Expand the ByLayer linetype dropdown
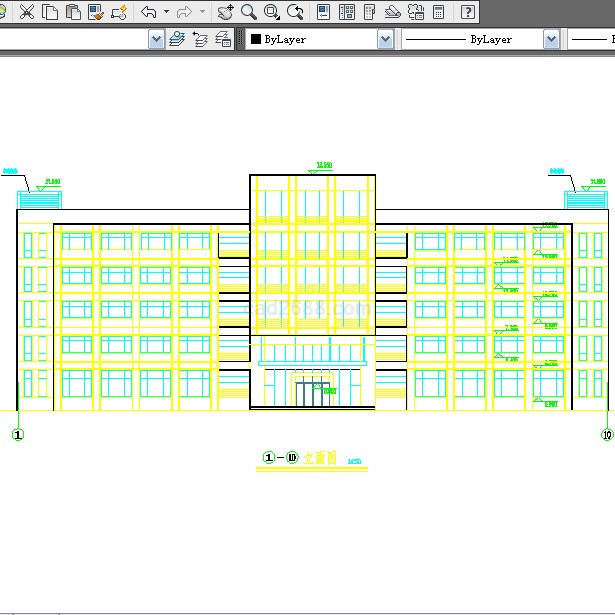Screen dimensions: 615x615 (551, 39)
